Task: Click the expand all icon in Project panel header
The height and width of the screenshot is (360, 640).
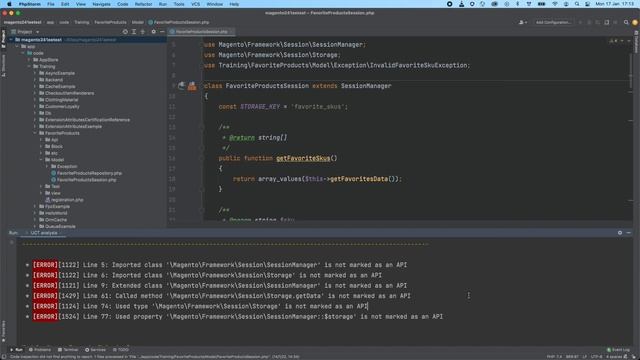Action: [134, 31]
